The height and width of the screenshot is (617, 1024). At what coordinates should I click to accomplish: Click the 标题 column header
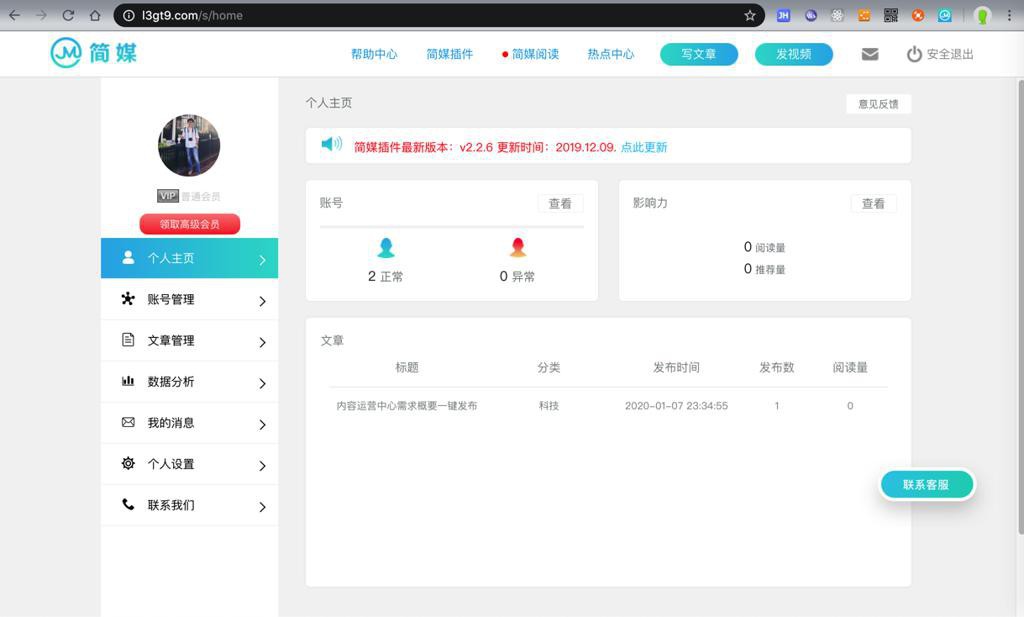point(407,367)
